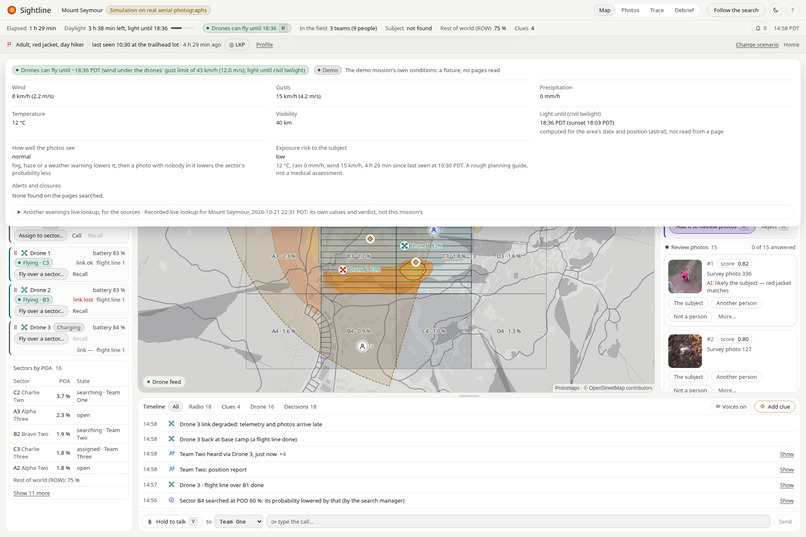Mark photo #1 as The subject
Screen dimensions: 806x537
pos(688,303)
